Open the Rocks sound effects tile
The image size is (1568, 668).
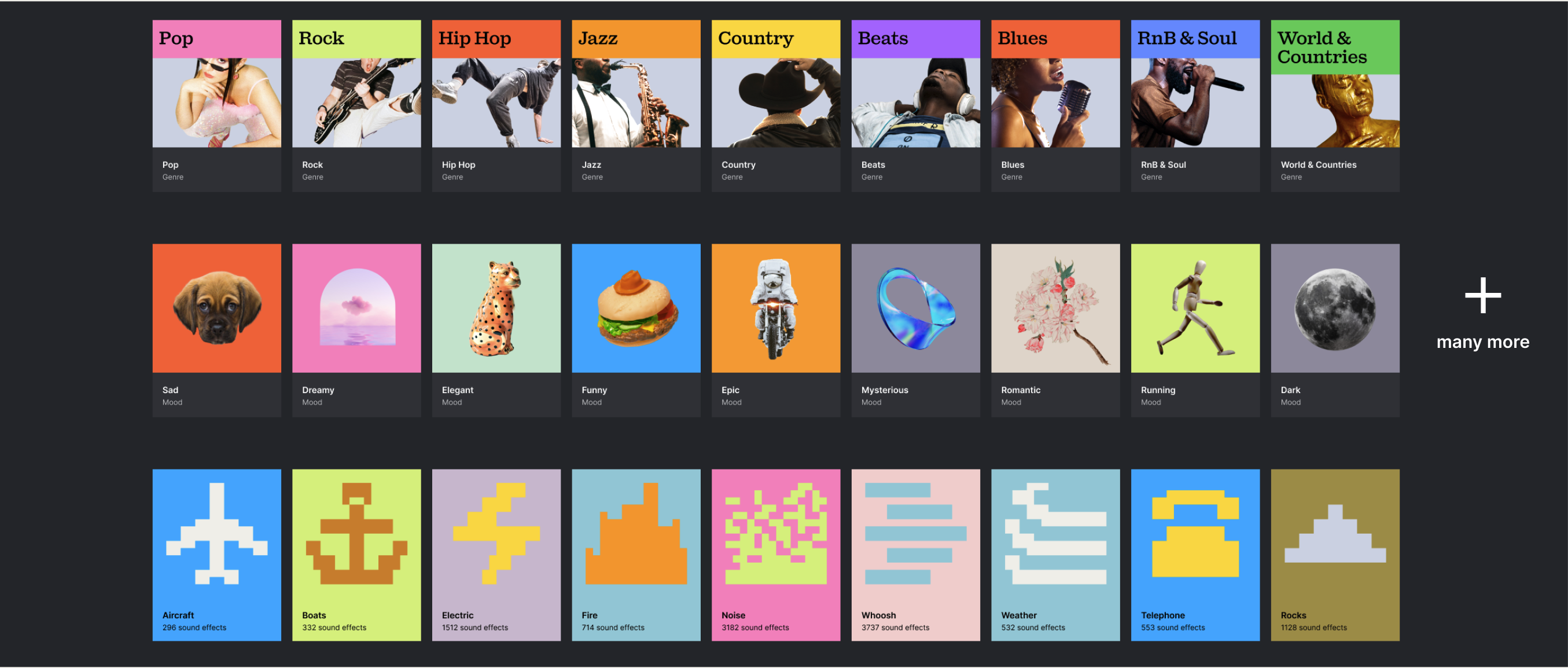point(1335,554)
